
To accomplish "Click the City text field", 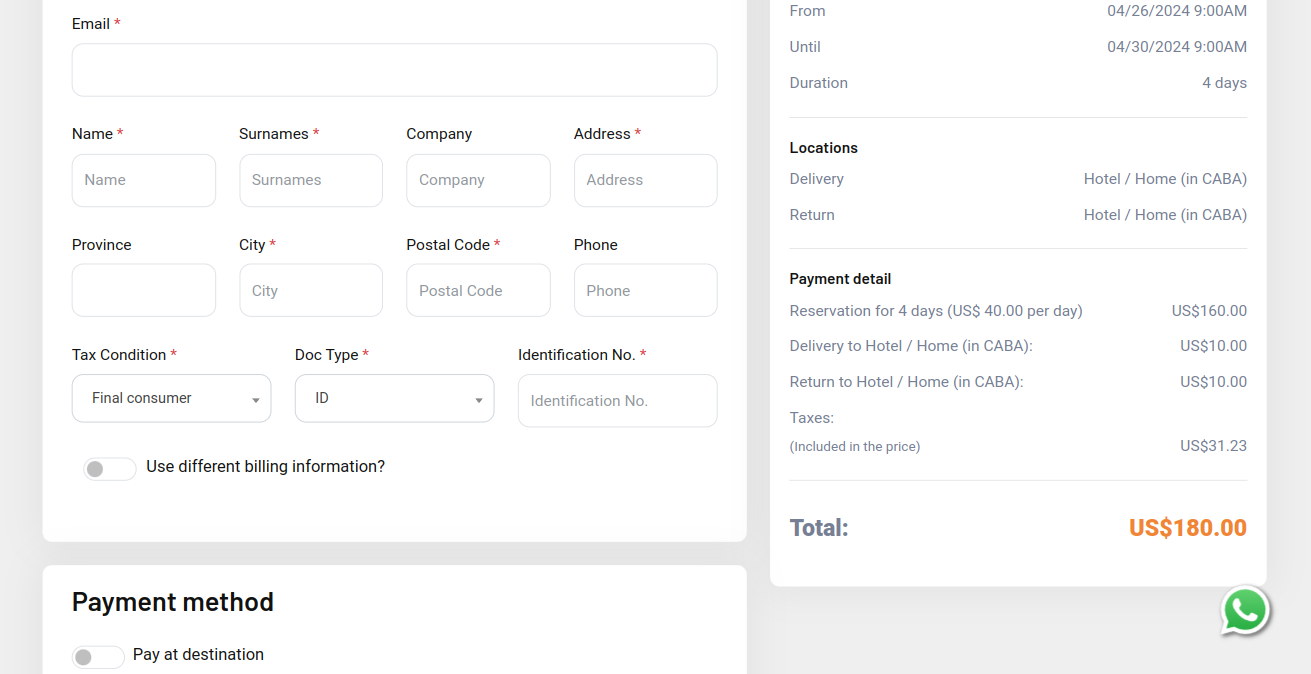I will pos(311,291).
